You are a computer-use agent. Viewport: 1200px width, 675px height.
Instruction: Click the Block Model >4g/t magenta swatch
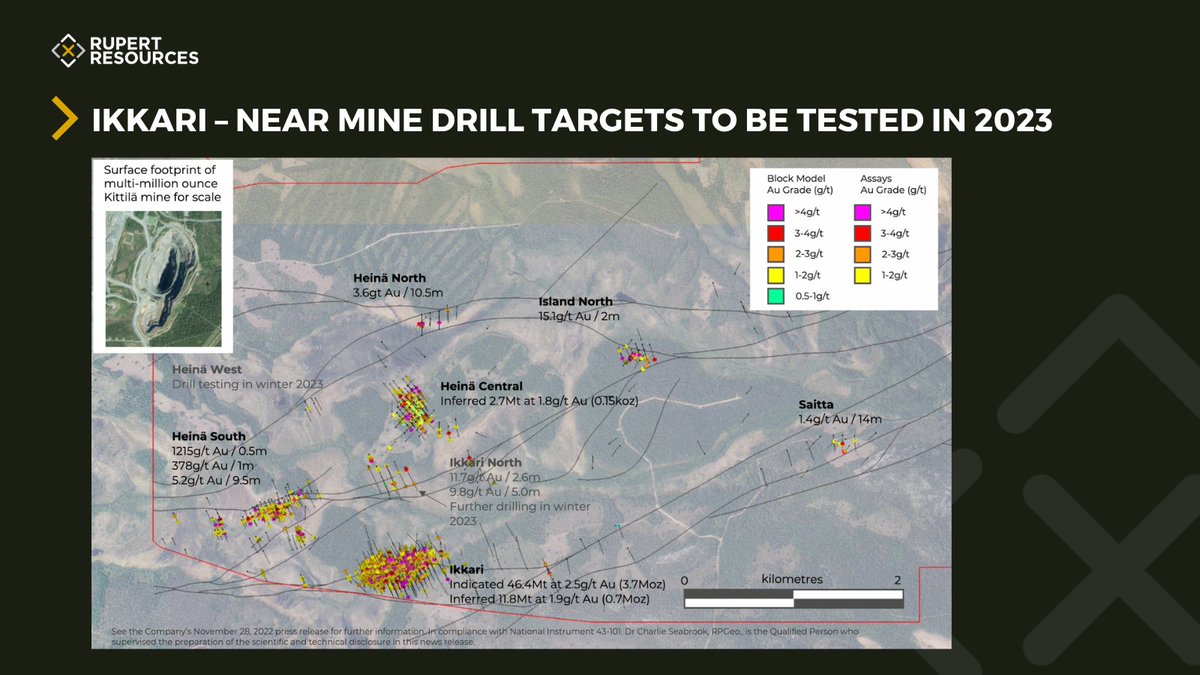tap(774, 212)
